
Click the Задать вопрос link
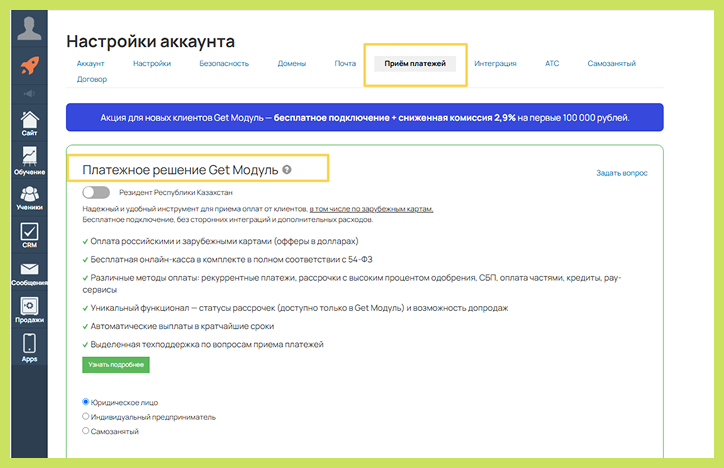click(621, 173)
